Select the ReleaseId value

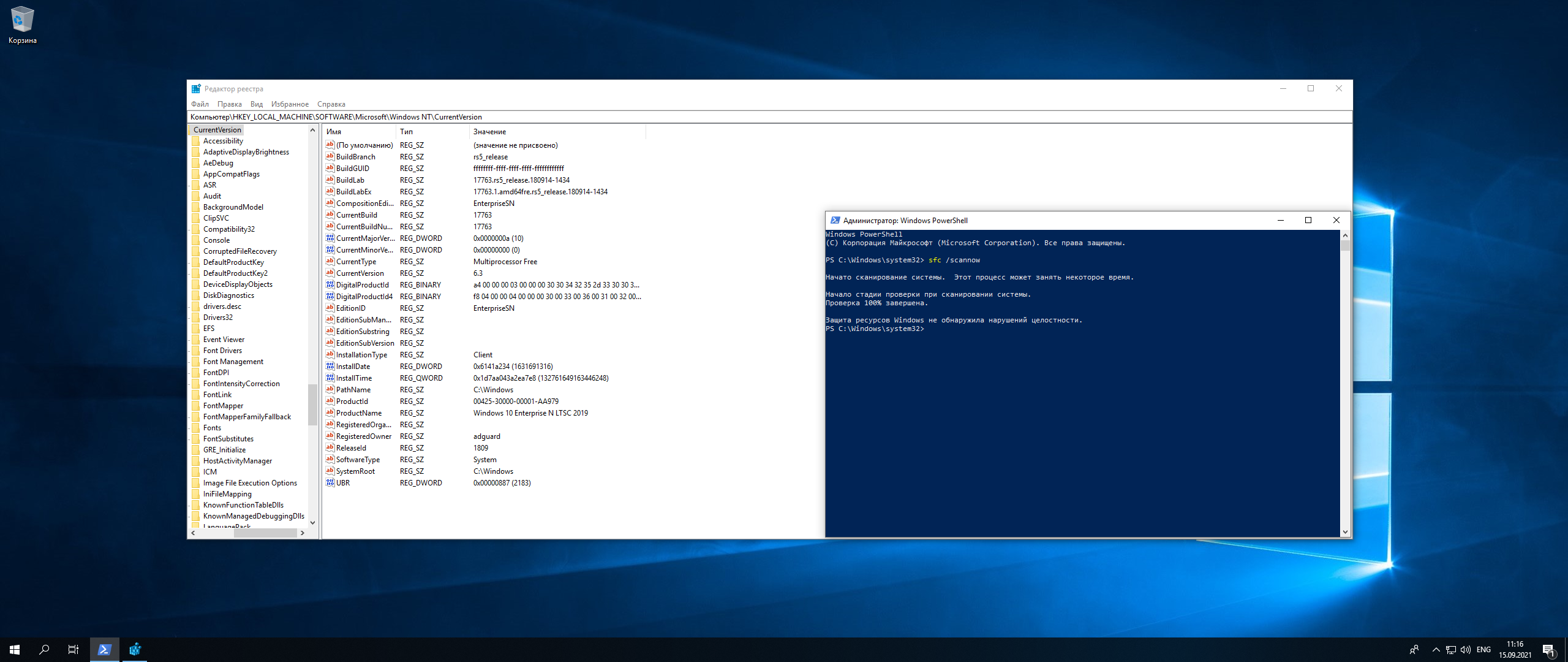351,448
